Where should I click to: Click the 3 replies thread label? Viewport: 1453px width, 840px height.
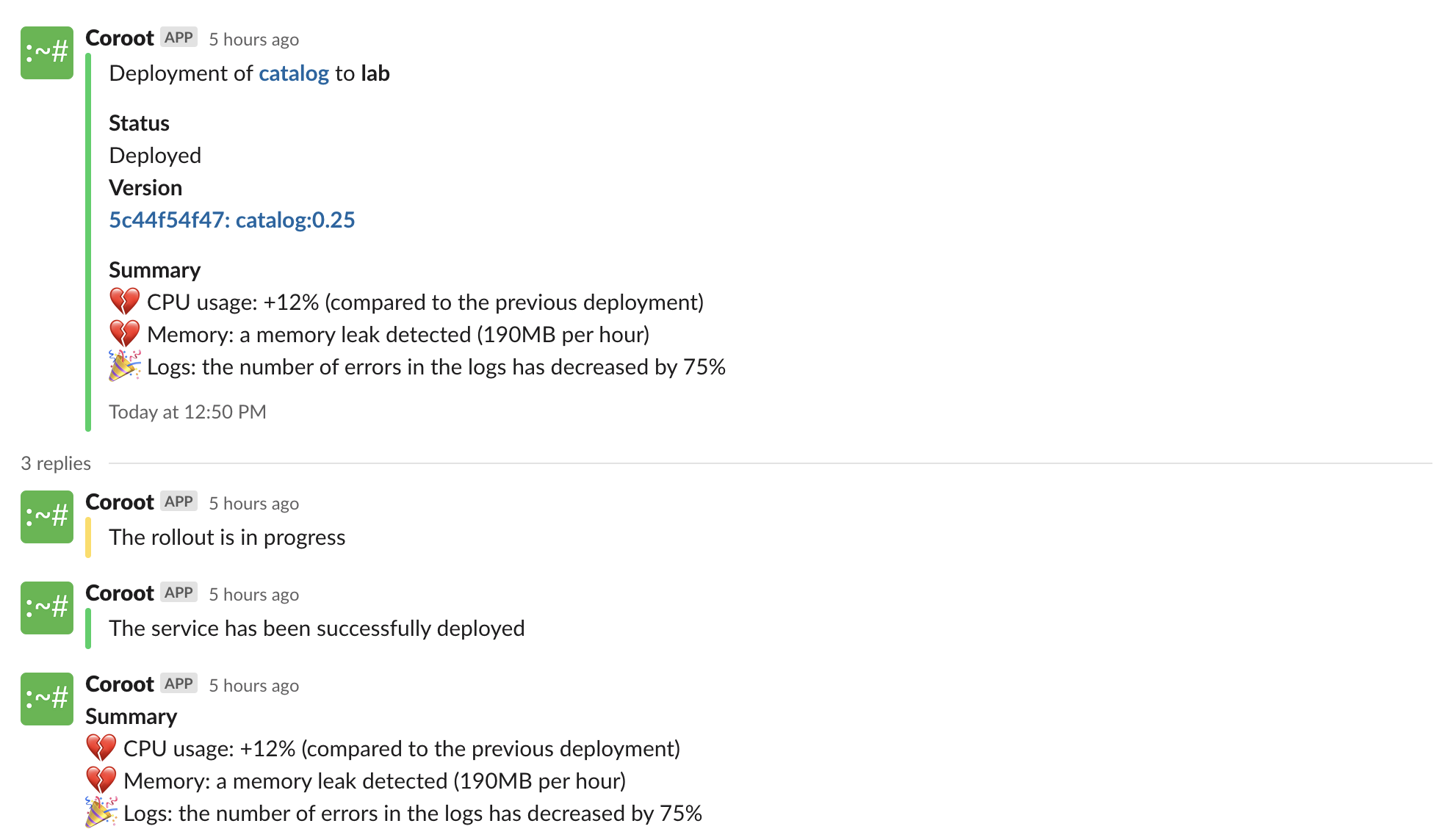tap(56, 463)
